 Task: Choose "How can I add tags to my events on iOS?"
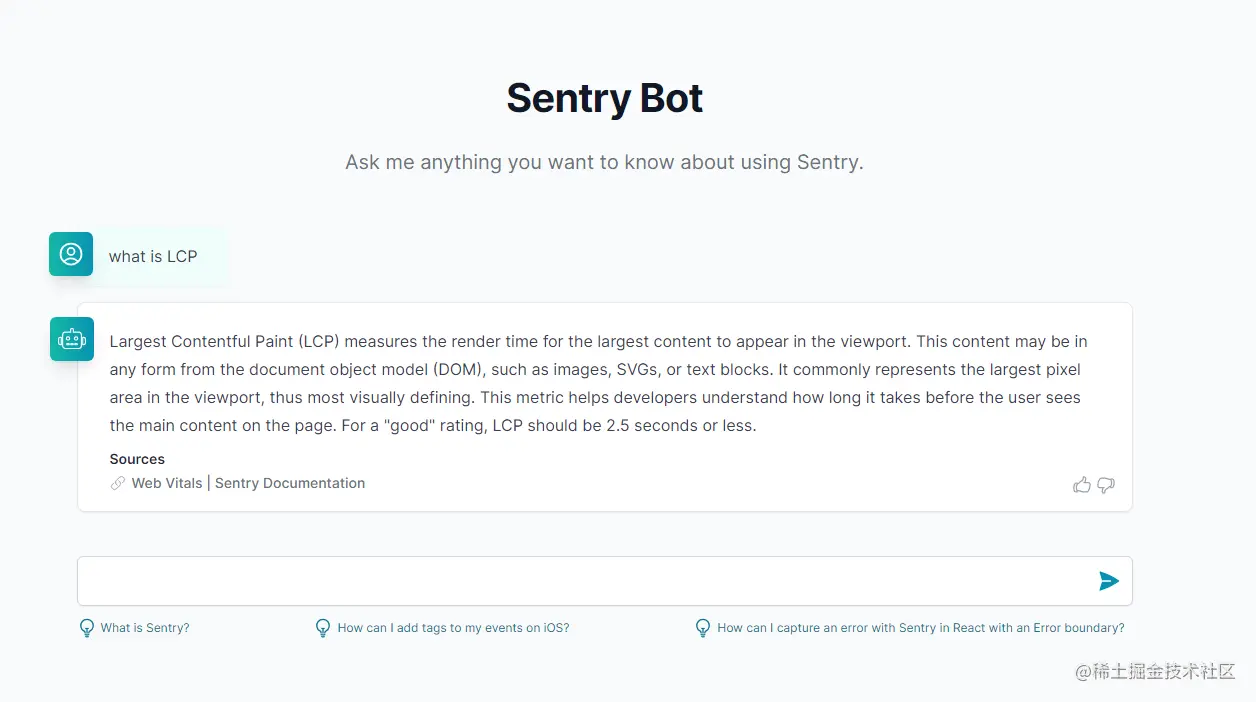(453, 628)
